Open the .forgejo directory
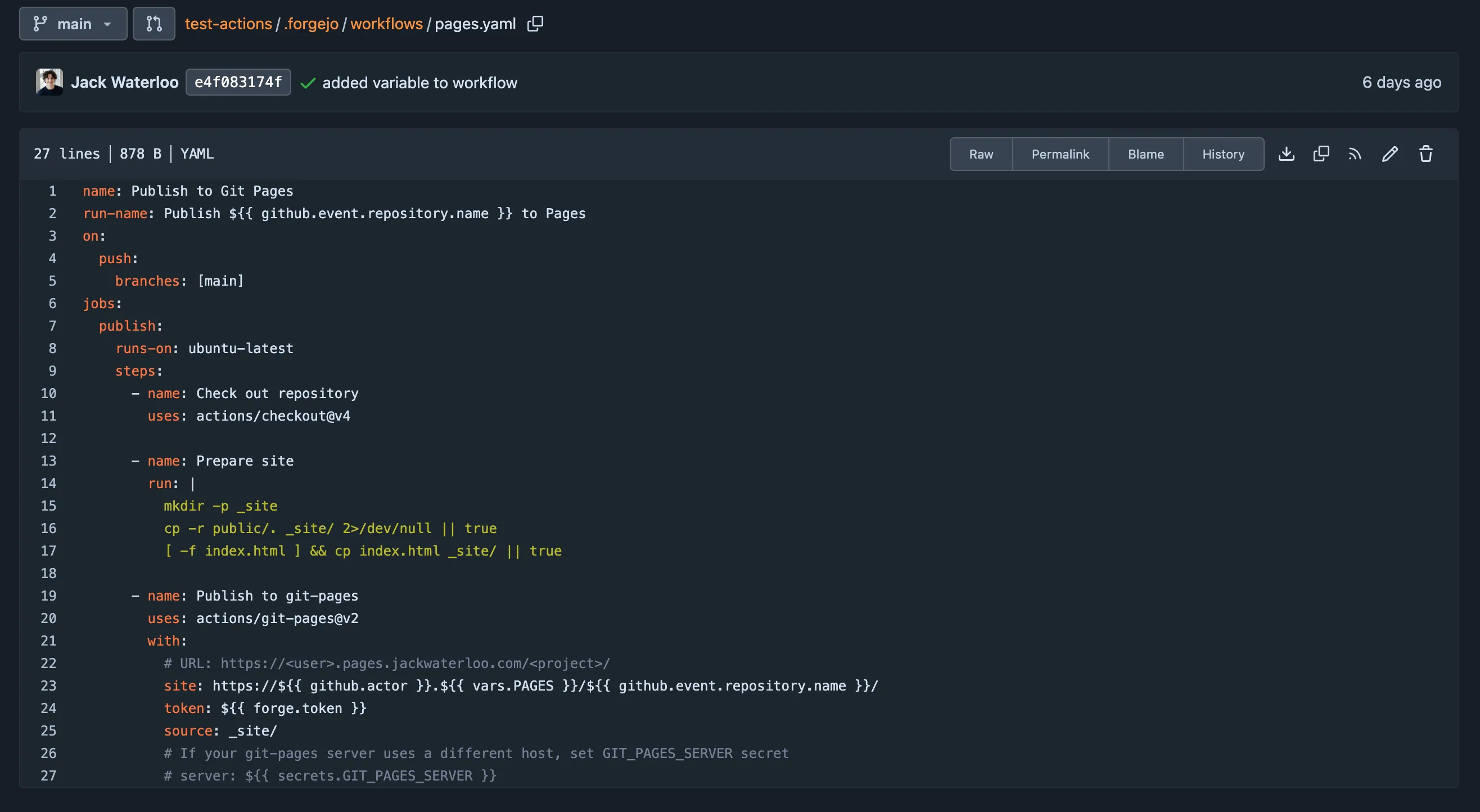Image resolution: width=1480 pixels, height=812 pixels. point(309,24)
